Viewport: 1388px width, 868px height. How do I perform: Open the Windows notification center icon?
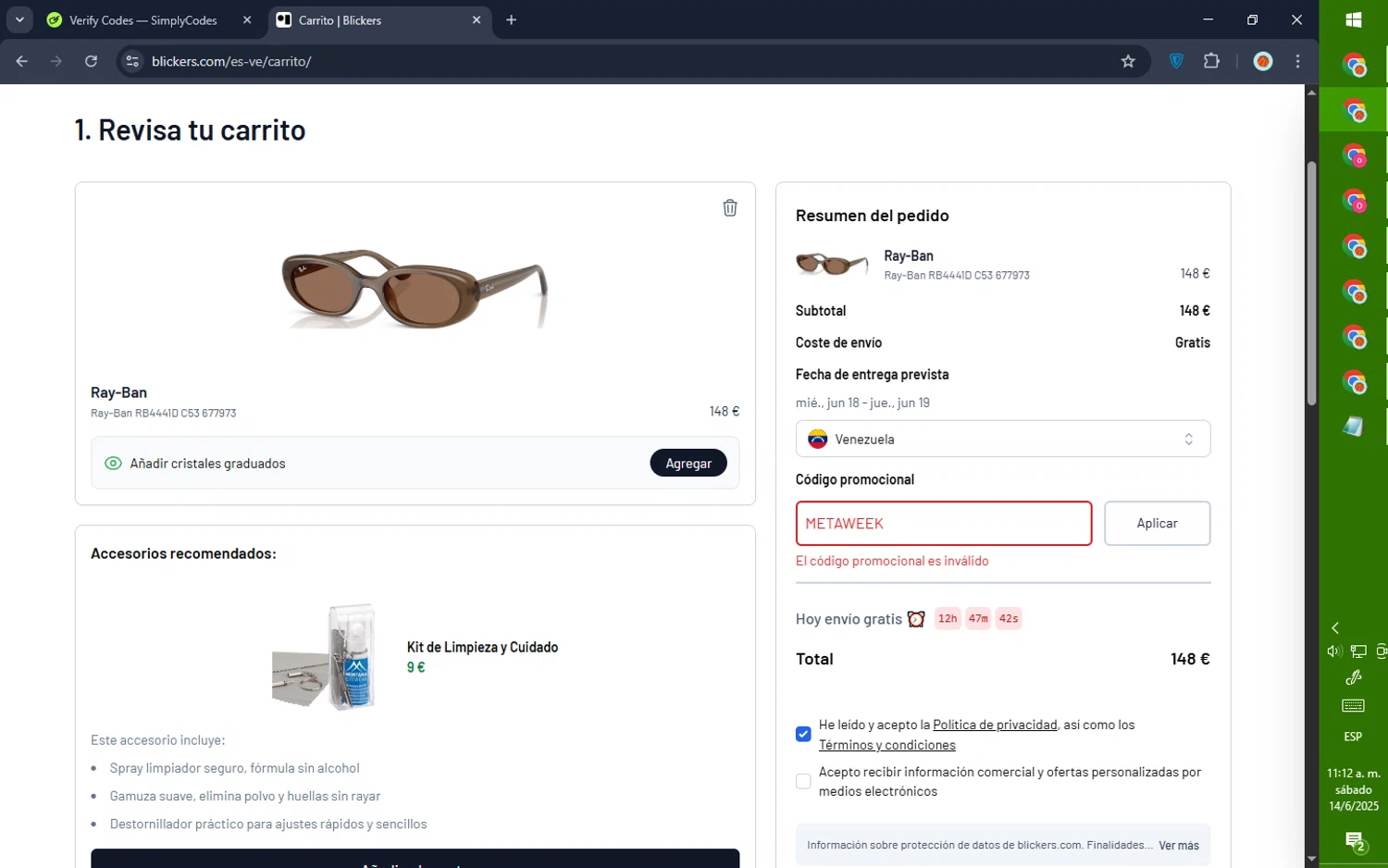pos(1354,842)
